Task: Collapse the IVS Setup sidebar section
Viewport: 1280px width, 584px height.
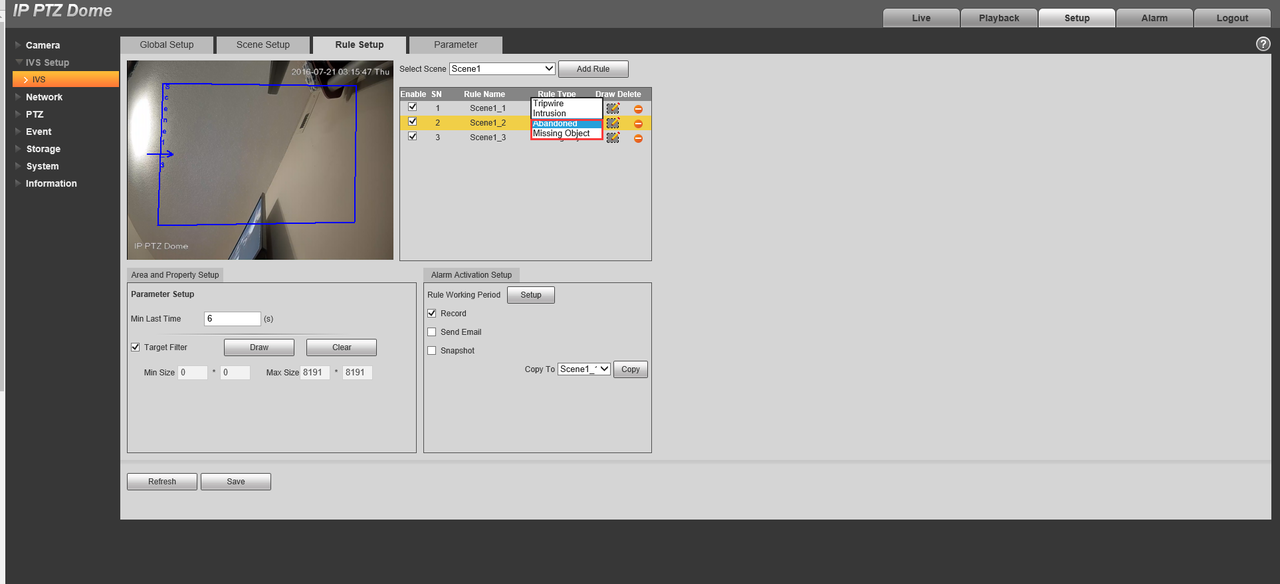Action: pos(47,62)
